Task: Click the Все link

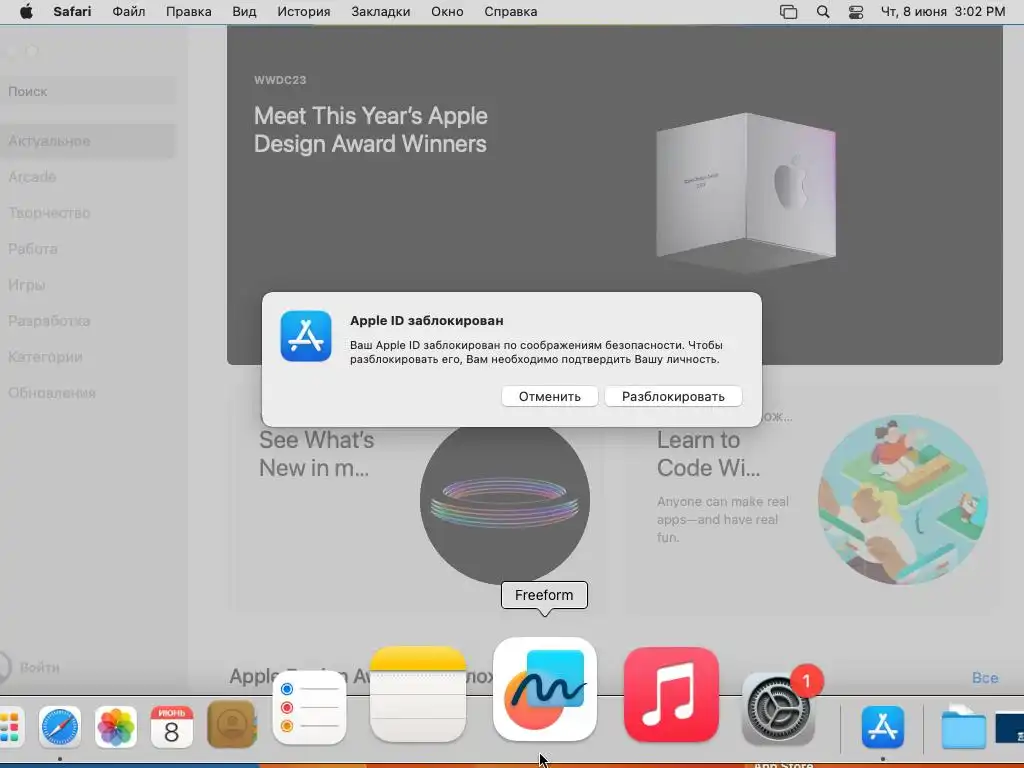Action: click(x=985, y=678)
